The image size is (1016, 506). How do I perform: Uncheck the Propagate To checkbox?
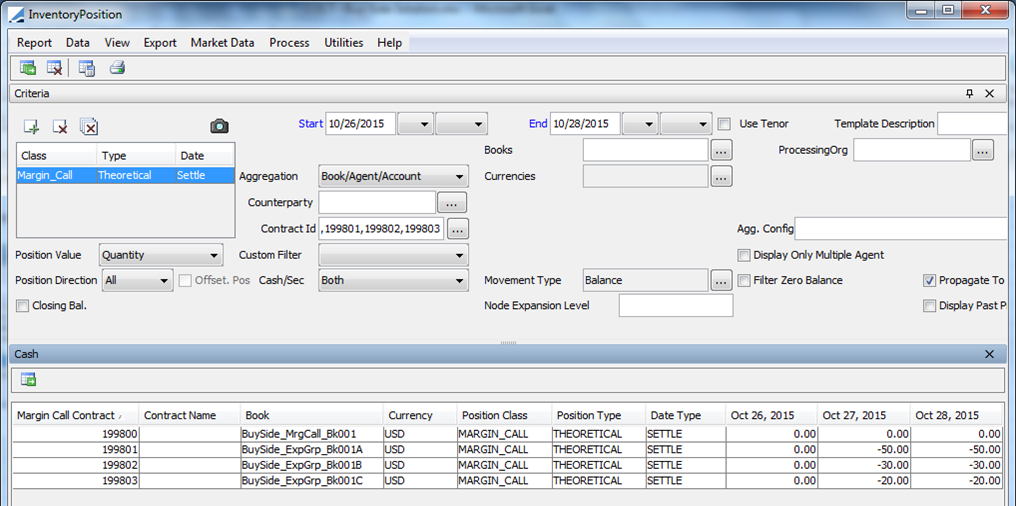pyautogui.click(x=929, y=281)
